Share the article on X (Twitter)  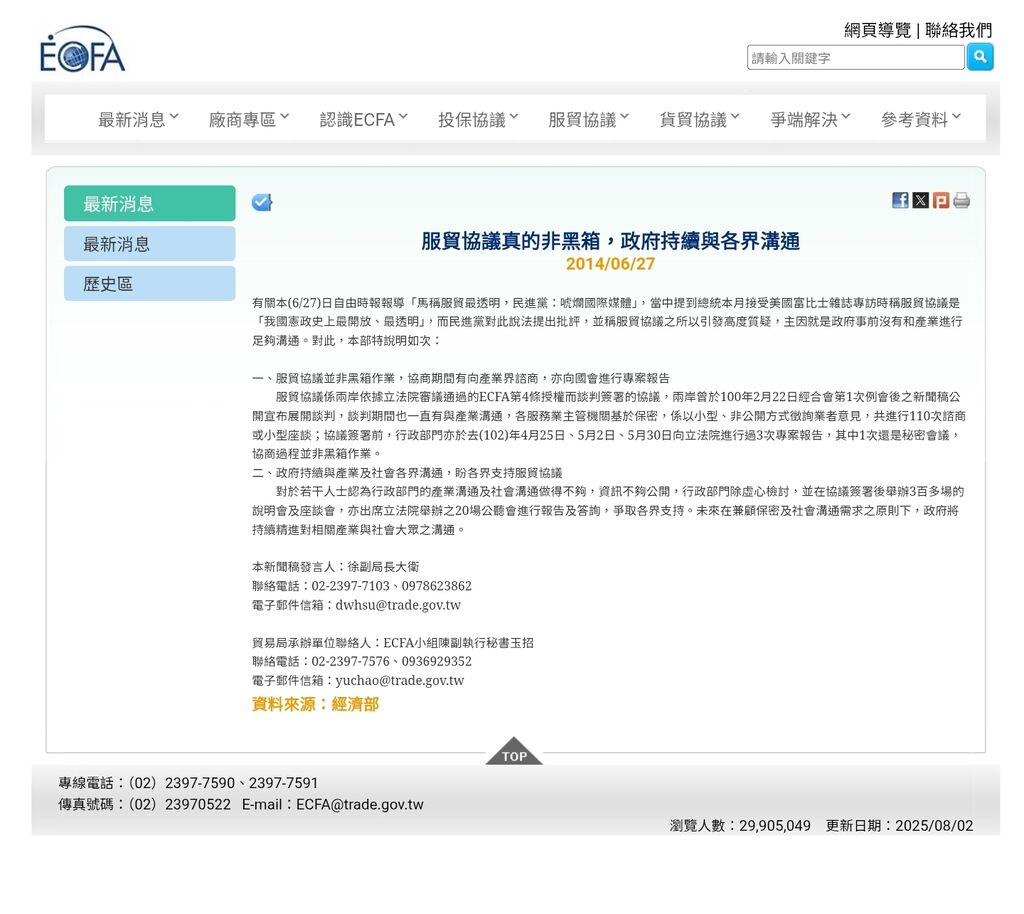coord(920,200)
